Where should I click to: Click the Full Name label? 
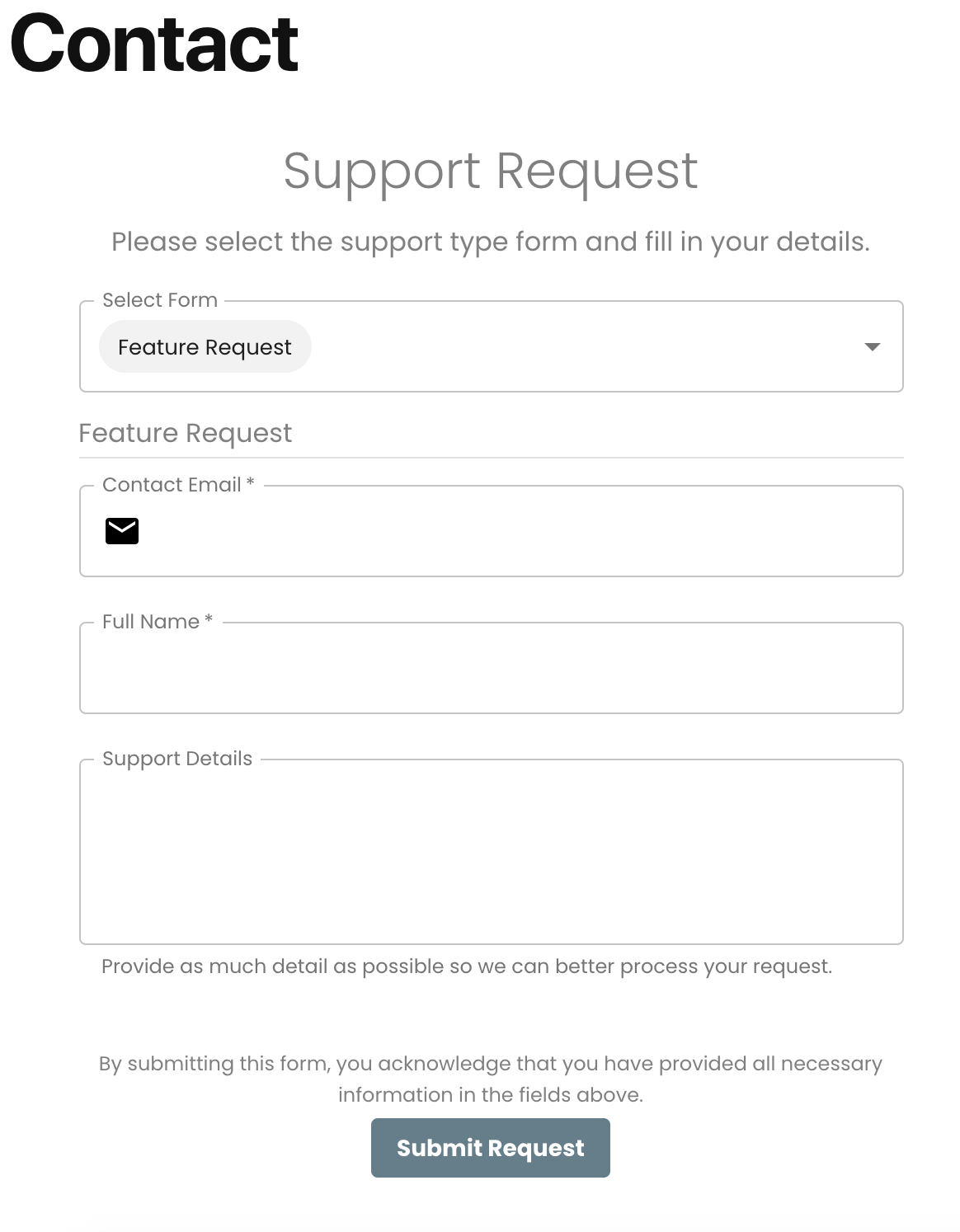[151, 622]
